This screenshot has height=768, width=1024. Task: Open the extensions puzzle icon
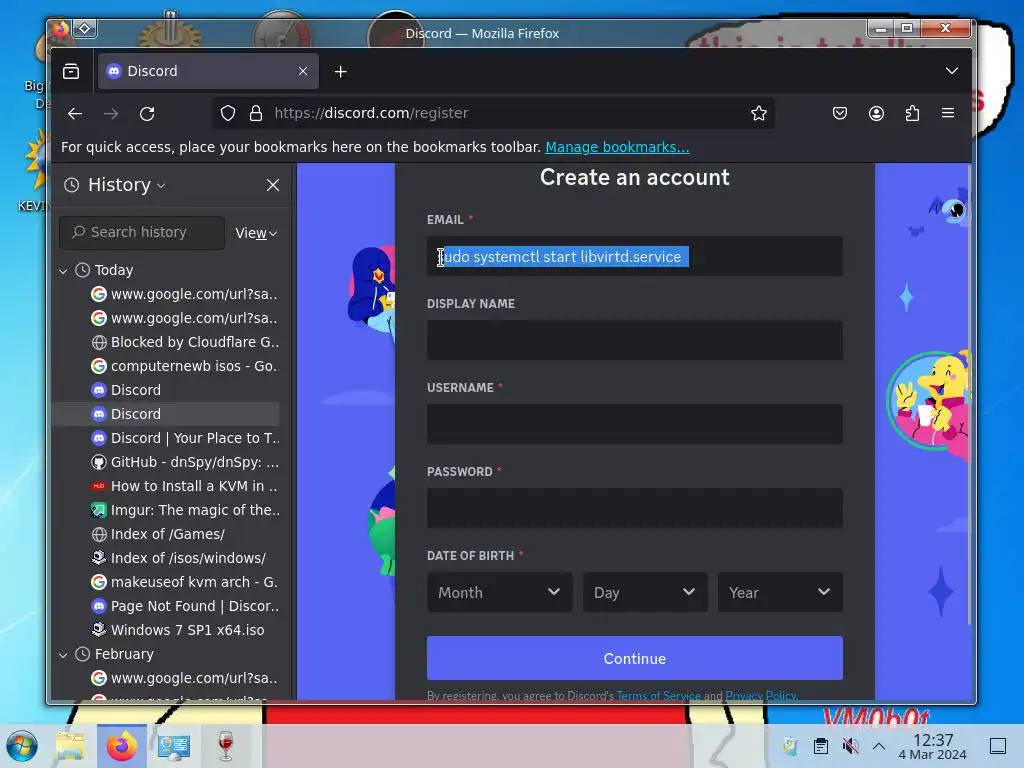click(912, 114)
